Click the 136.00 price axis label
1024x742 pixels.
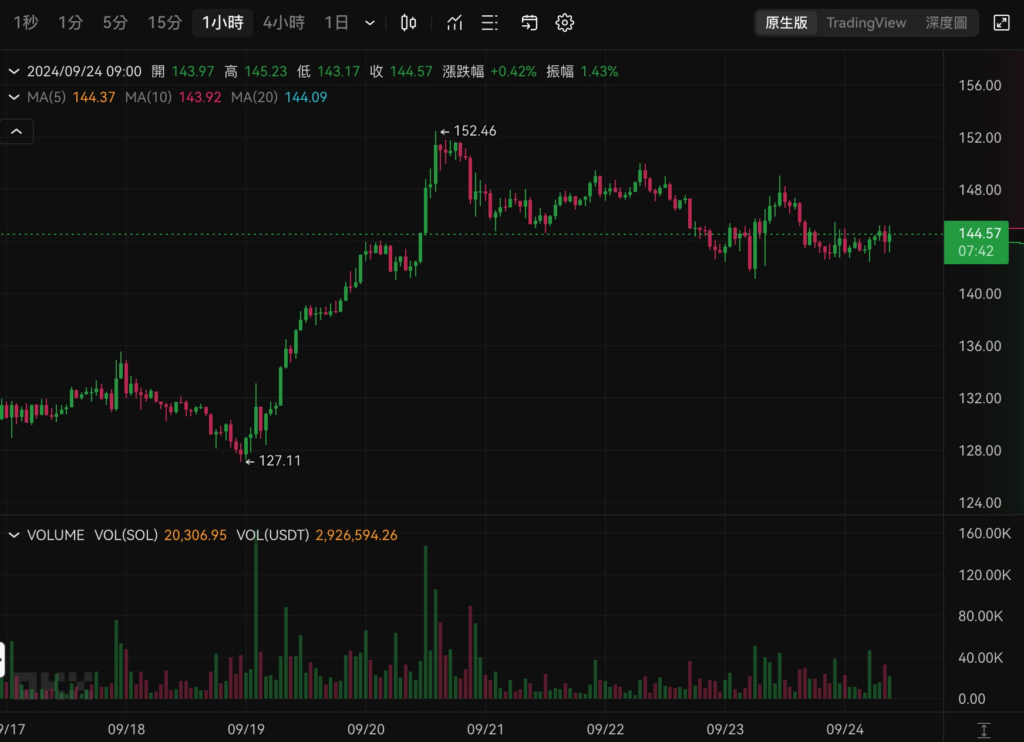pyautogui.click(x=980, y=346)
